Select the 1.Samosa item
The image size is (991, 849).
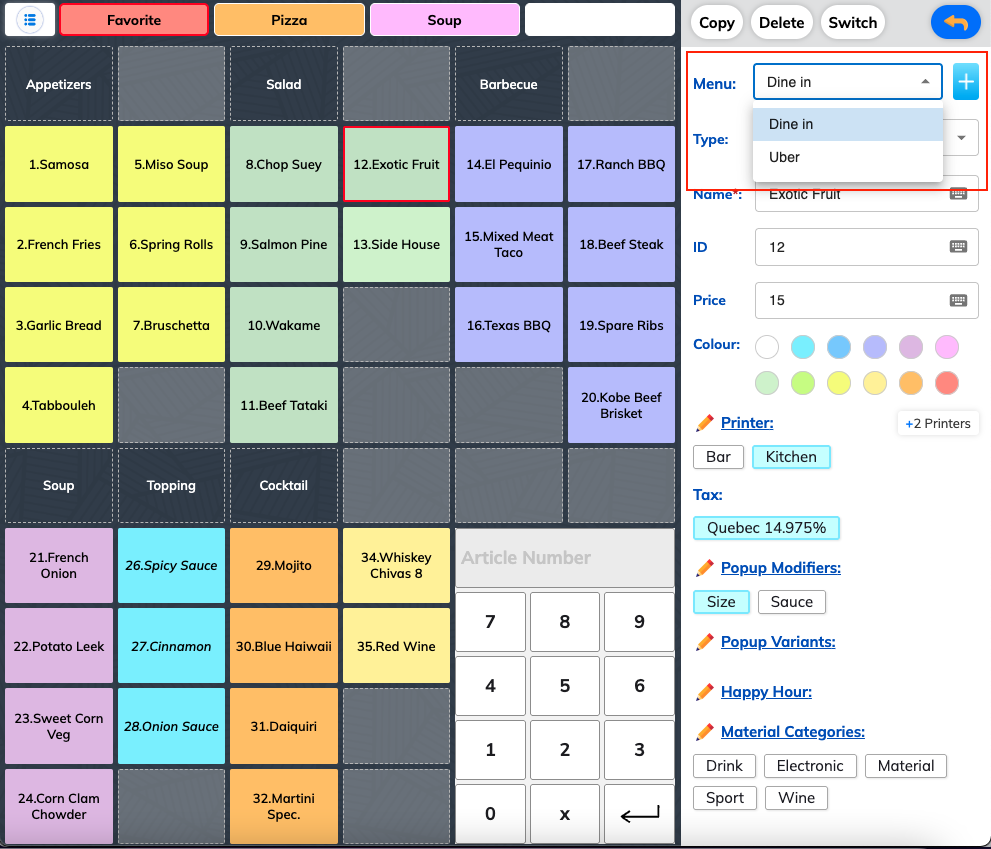[x=59, y=164]
